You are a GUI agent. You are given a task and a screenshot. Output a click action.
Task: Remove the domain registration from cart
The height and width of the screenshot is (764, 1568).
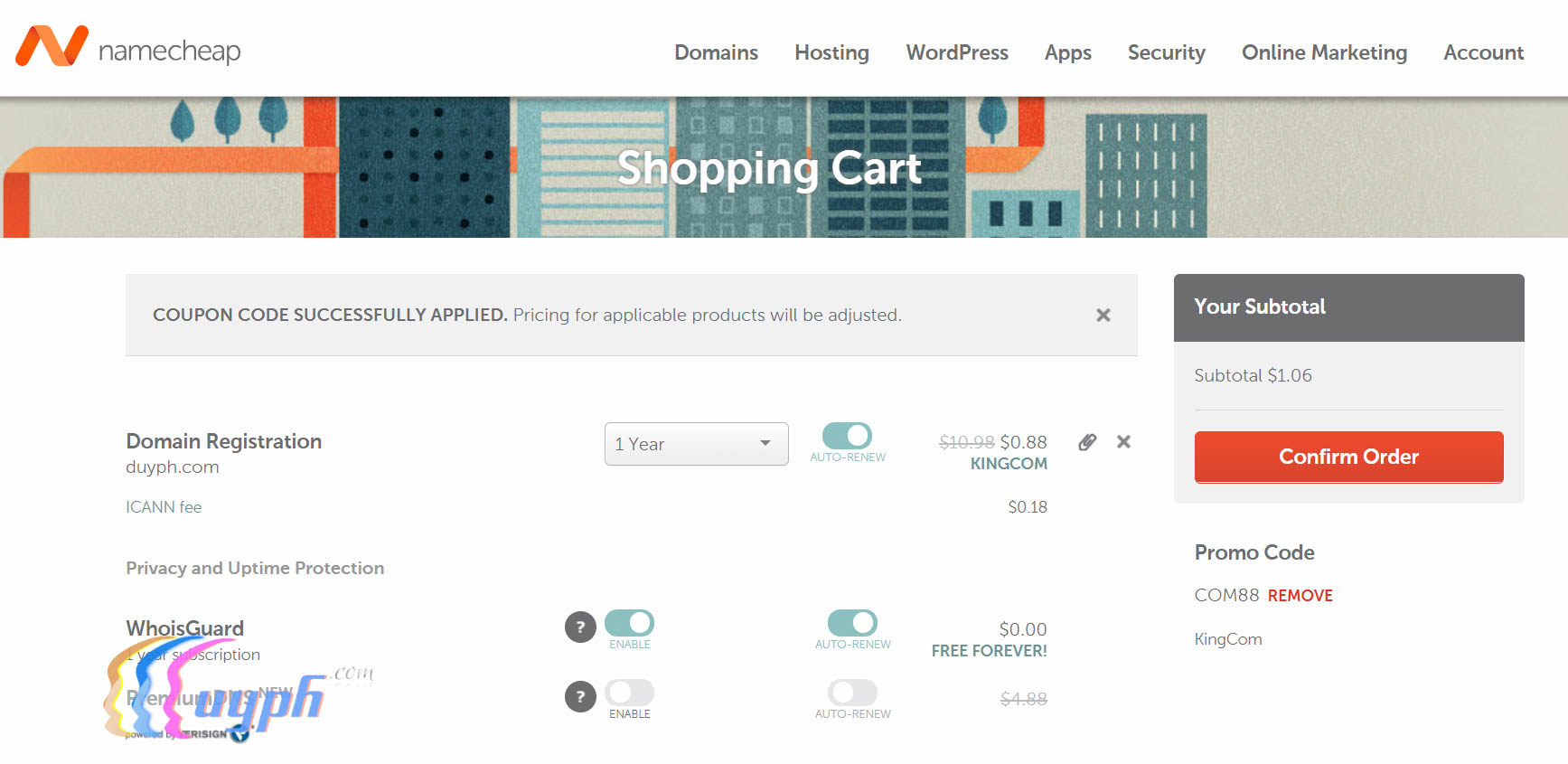pos(1123,442)
